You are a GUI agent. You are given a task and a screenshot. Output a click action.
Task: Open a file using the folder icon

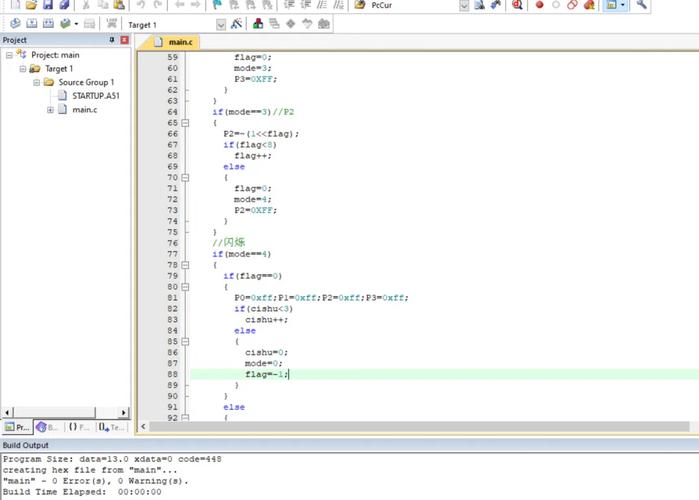pos(31,5)
